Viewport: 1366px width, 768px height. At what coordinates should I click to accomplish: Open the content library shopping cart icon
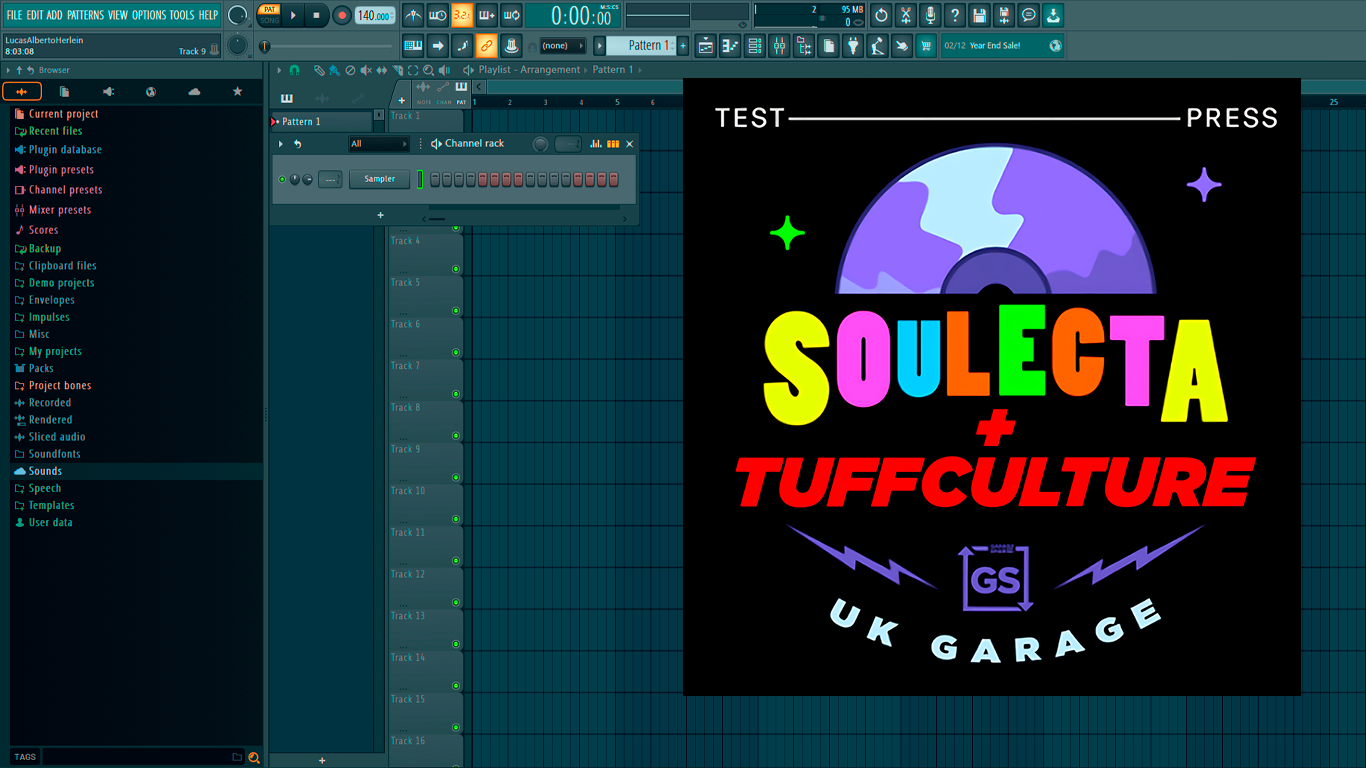(926, 45)
